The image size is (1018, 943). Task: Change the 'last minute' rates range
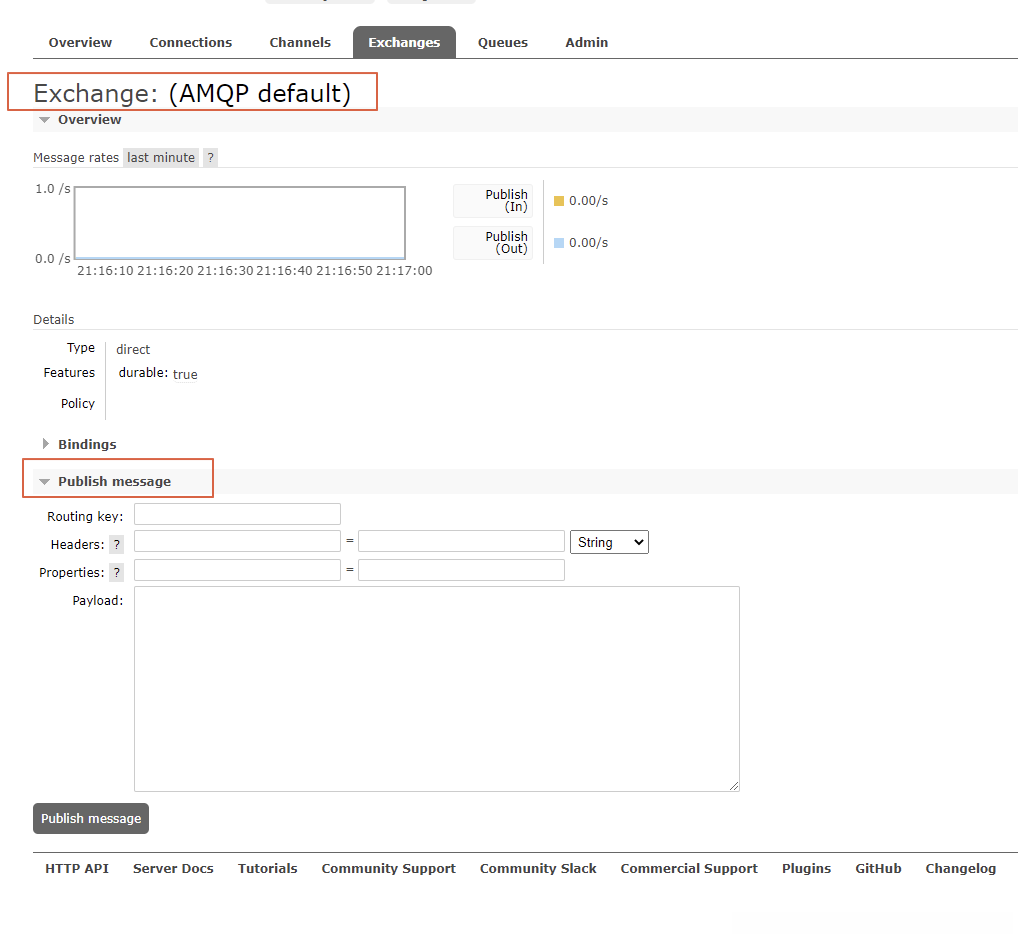point(161,158)
